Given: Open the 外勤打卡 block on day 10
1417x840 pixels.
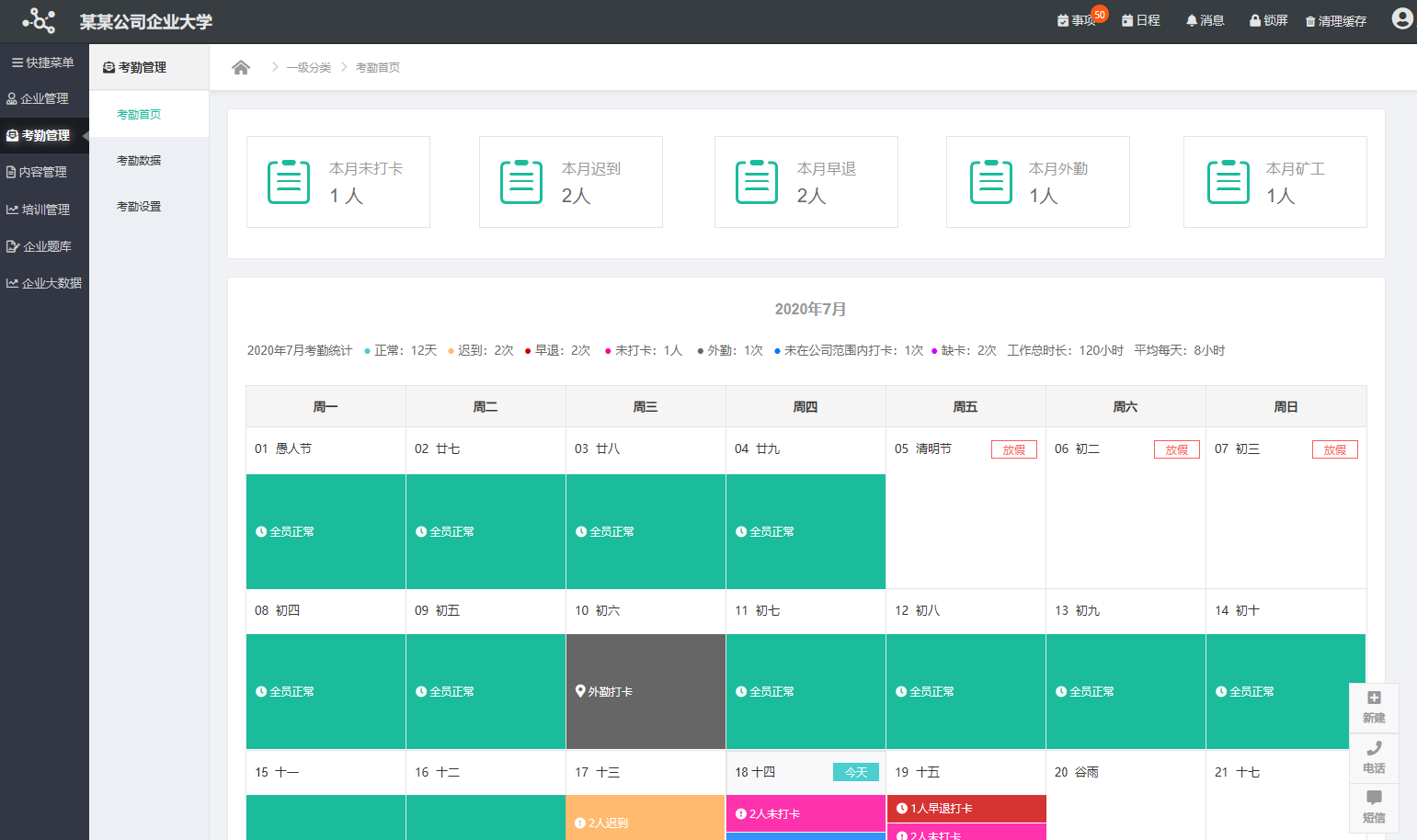Looking at the screenshot, I should click(646, 691).
